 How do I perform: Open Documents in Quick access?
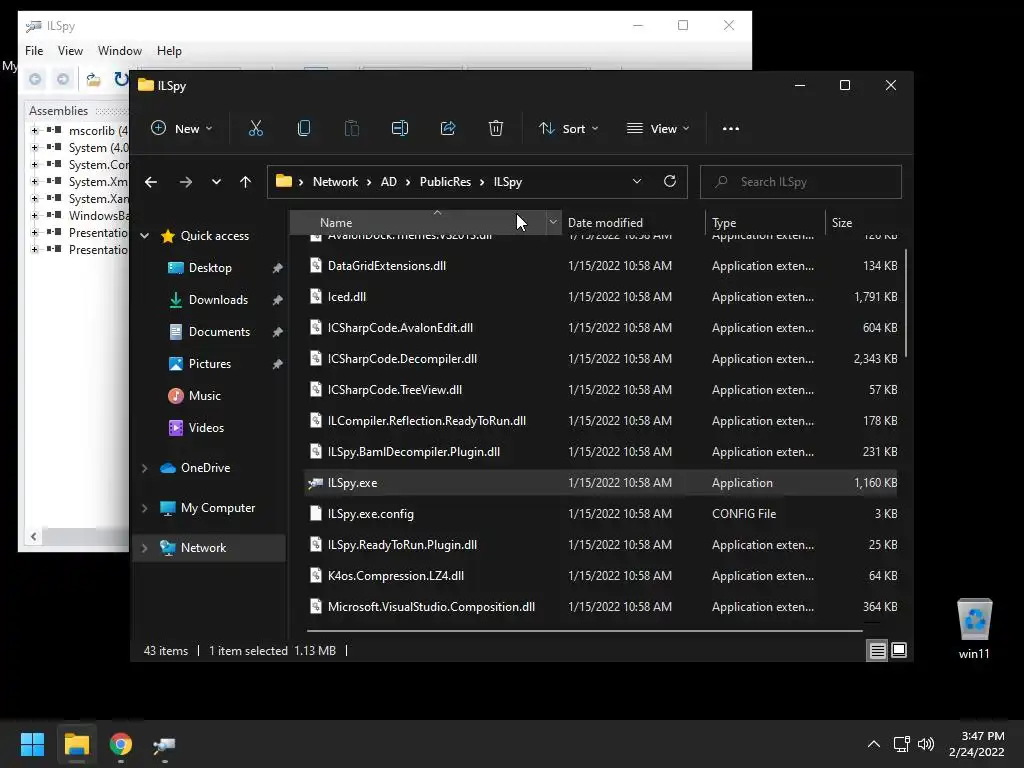pos(219,332)
